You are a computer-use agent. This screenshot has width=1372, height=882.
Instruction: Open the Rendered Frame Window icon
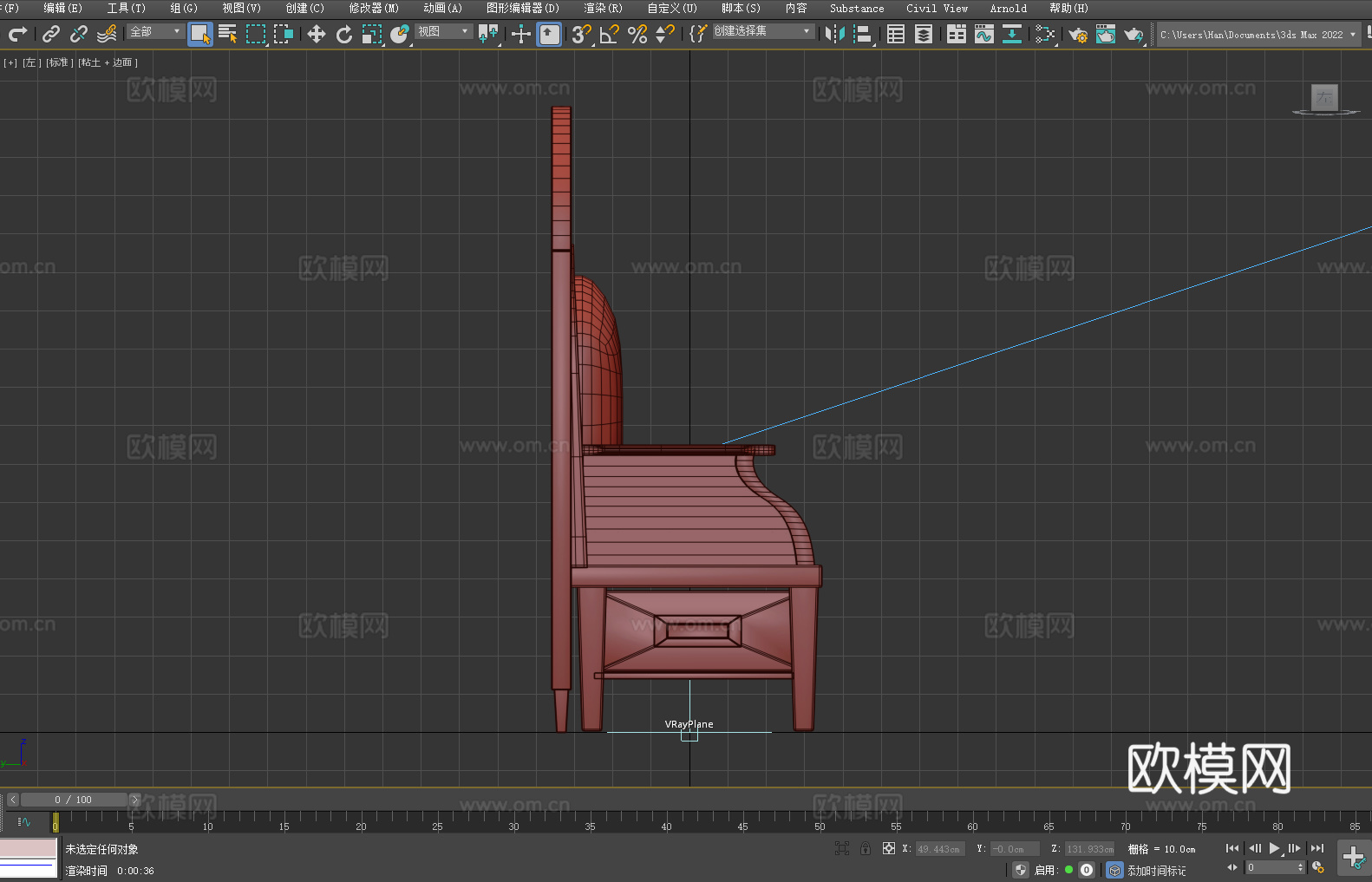[1106, 34]
